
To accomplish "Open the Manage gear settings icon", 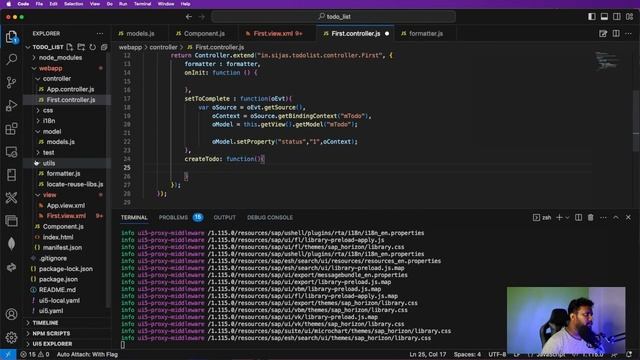I will pyautogui.click(x=11, y=337).
